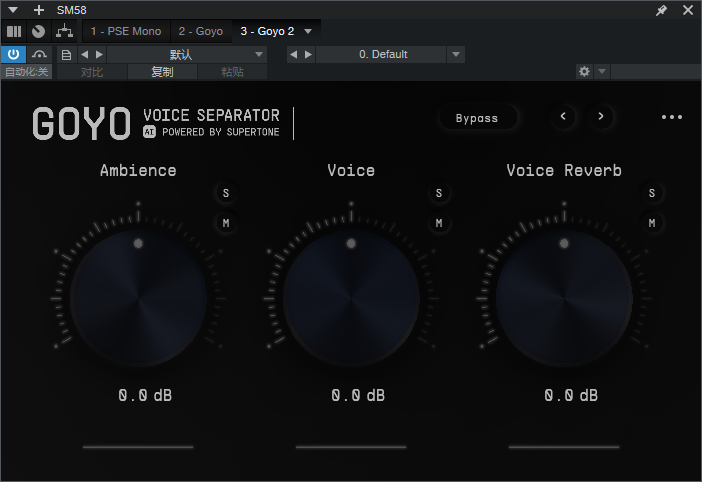This screenshot has height=482, width=702.
Task: Open the dropdown arrow after Goyo 2 tab
Action: pos(308,31)
